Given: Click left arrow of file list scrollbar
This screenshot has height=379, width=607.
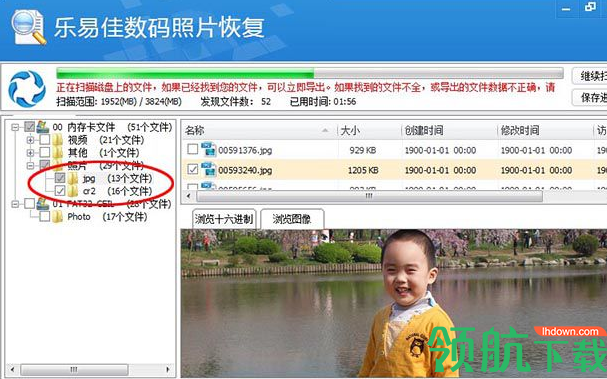Looking at the screenshot, I should pyautogui.click(x=189, y=196).
